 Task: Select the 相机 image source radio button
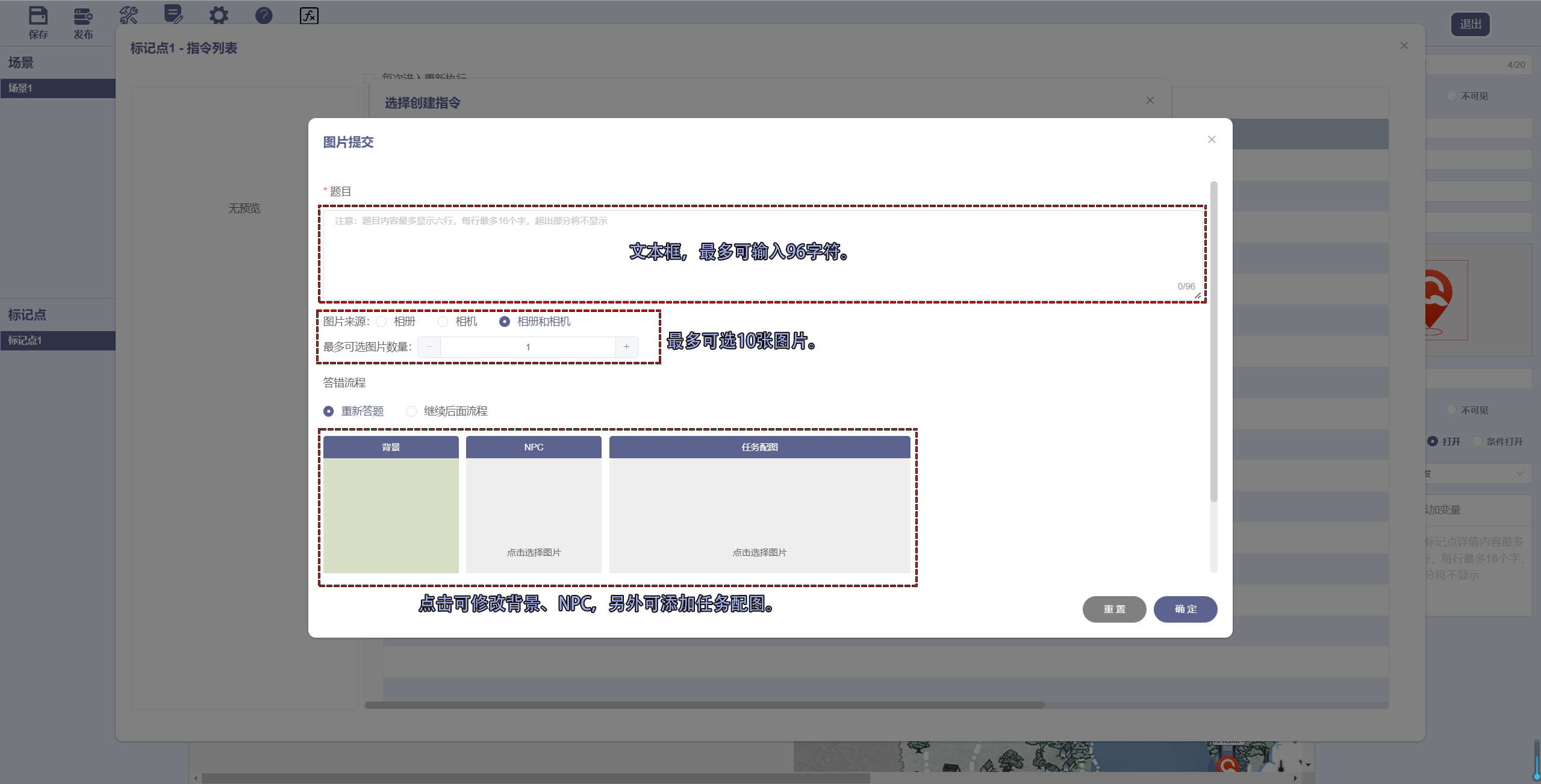pos(444,322)
